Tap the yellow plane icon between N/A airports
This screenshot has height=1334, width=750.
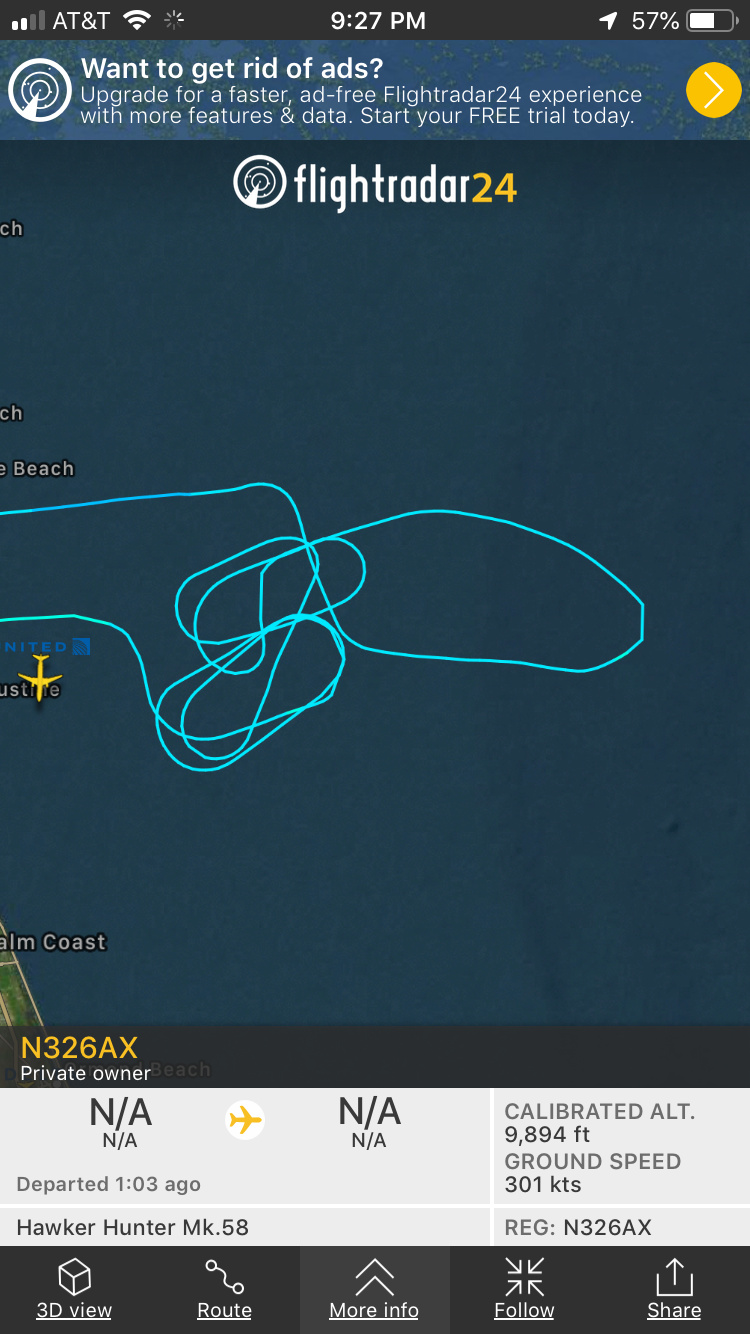[245, 1119]
